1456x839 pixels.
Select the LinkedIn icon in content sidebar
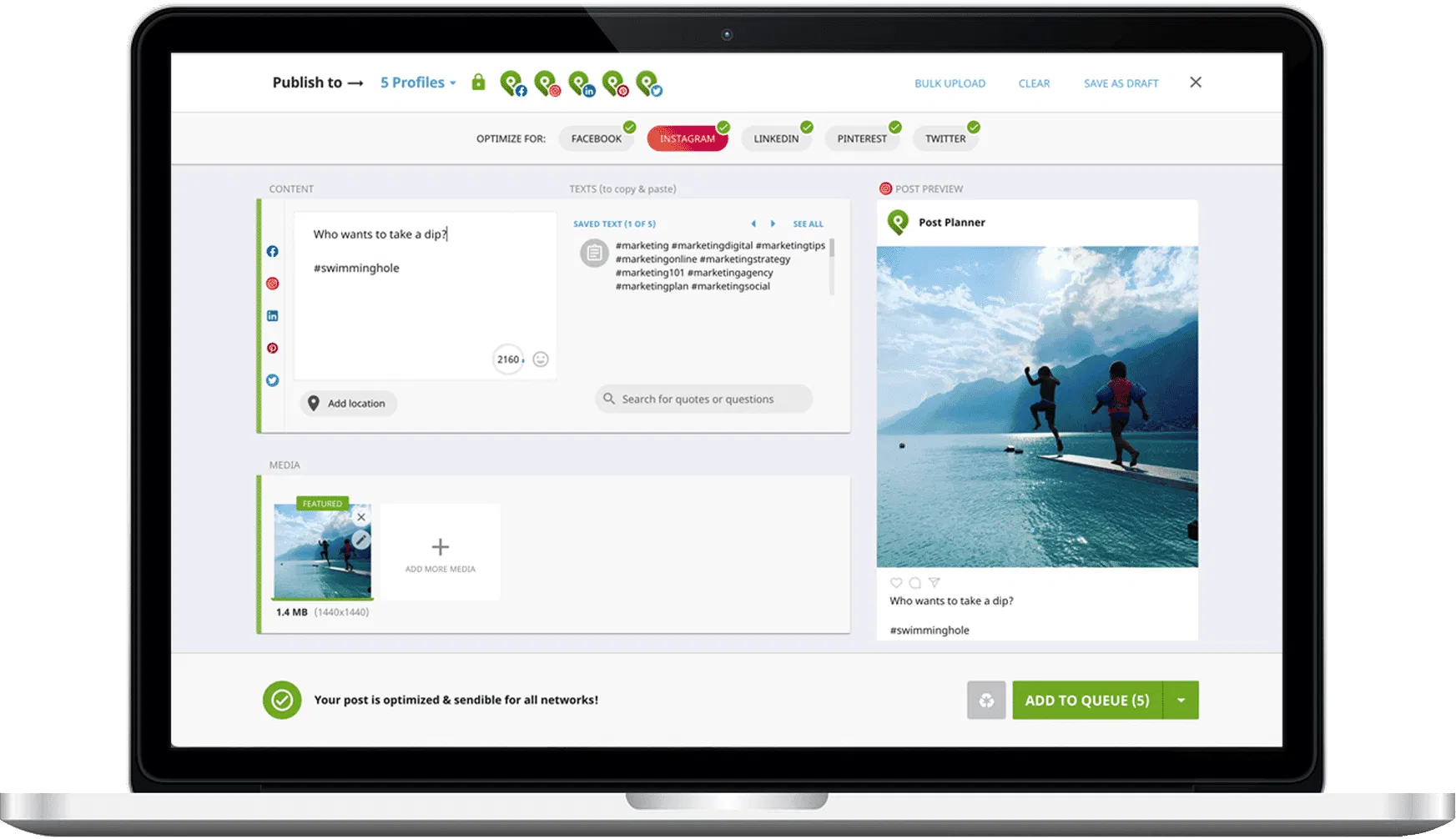click(272, 316)
